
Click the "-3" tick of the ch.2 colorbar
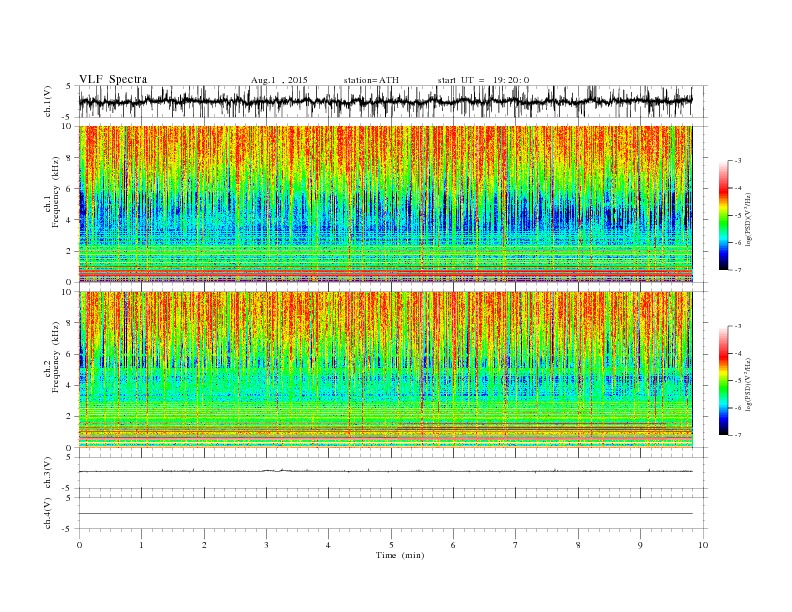click(x=737, y=326)
